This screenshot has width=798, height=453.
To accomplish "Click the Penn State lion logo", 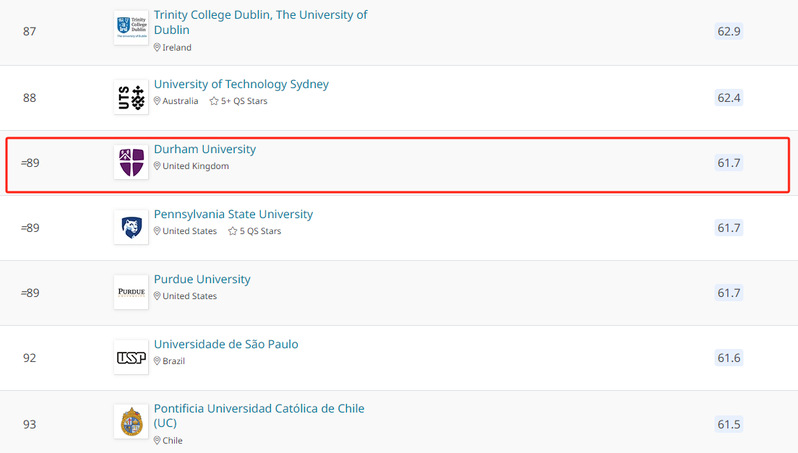I will [131, 227].
